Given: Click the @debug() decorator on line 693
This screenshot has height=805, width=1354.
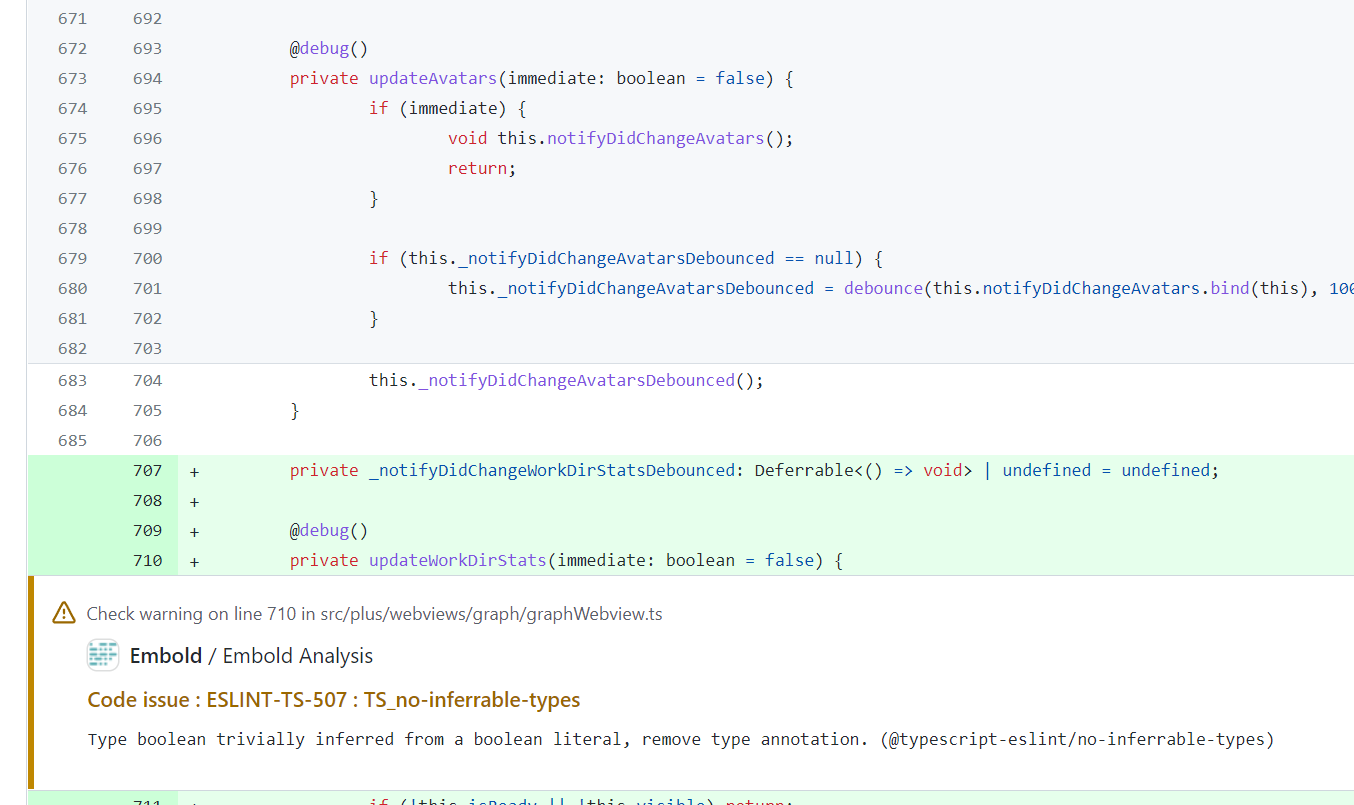Looking at the screenshot, I should pos(329,48).
